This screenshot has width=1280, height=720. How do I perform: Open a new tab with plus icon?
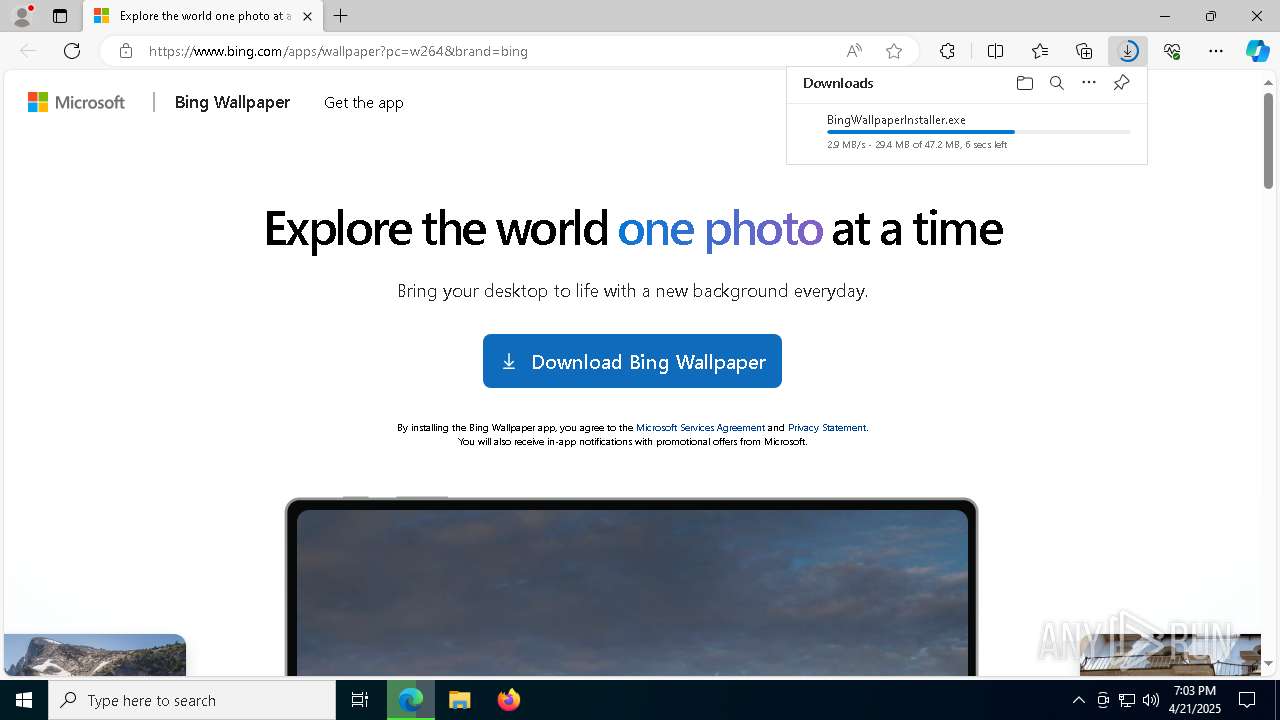pyautogui.click(x=341, y=16)
